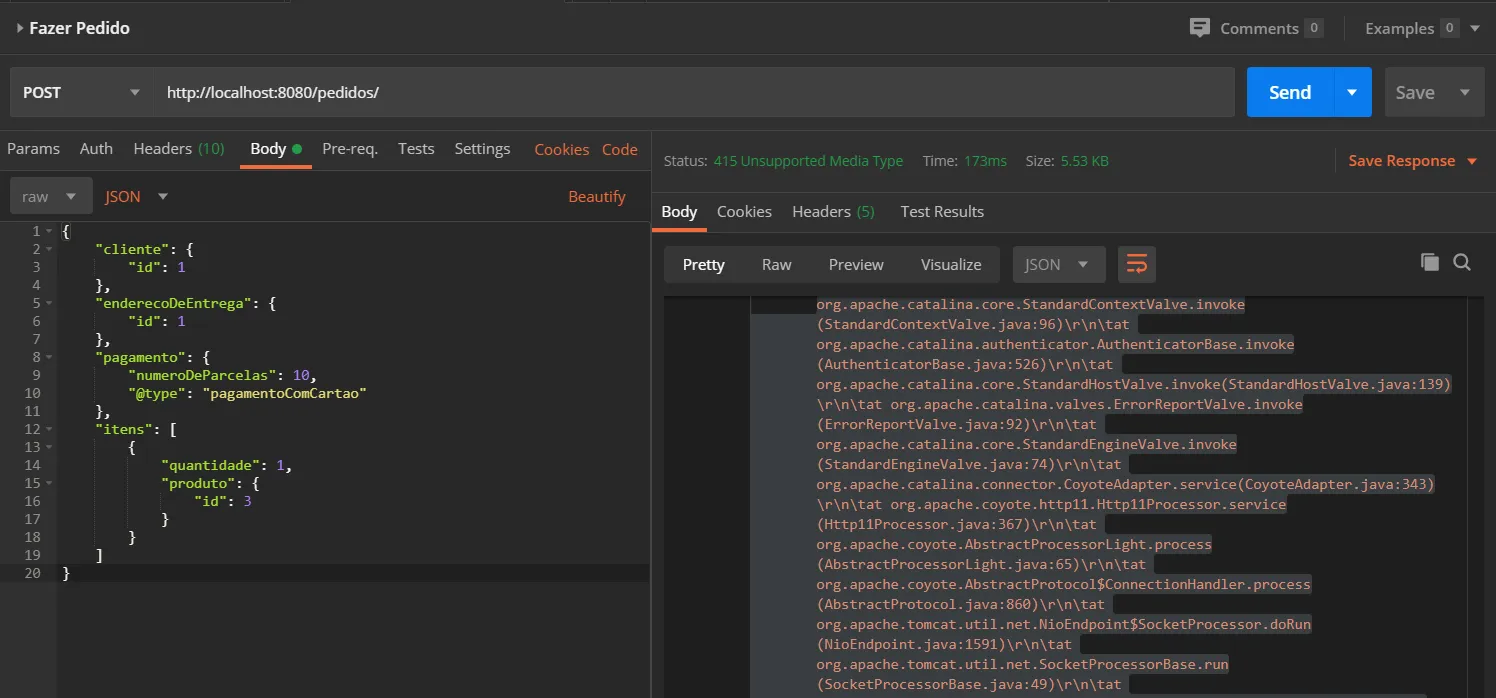Open the Tests request tab
The height and width of the screenshot is (698, 1496).
(416, 149)
